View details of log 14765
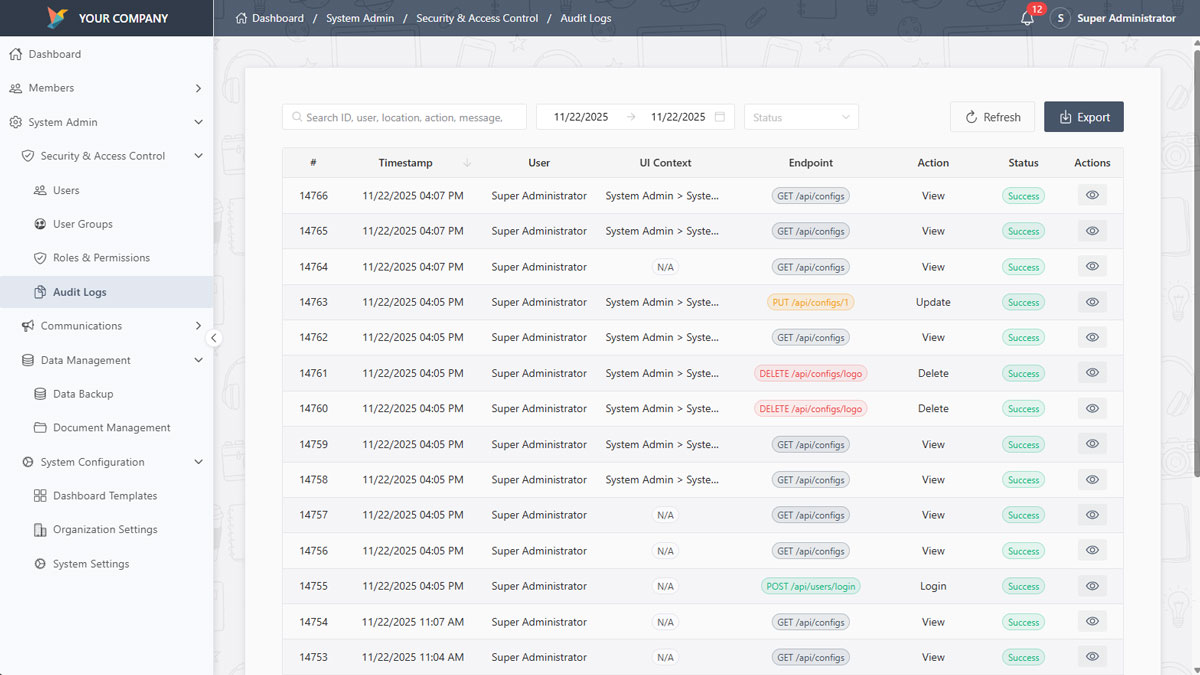 [x=1092, y=231]
